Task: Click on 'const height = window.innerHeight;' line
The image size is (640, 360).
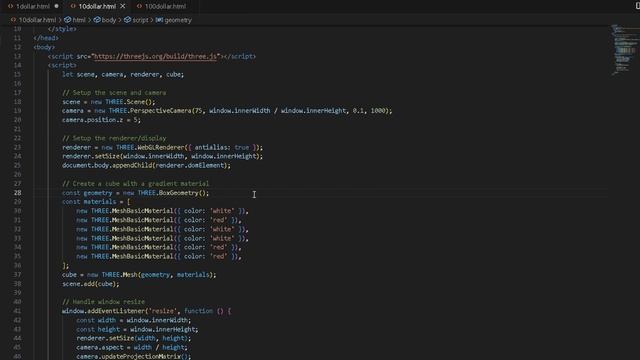Action: coord(137,329)
